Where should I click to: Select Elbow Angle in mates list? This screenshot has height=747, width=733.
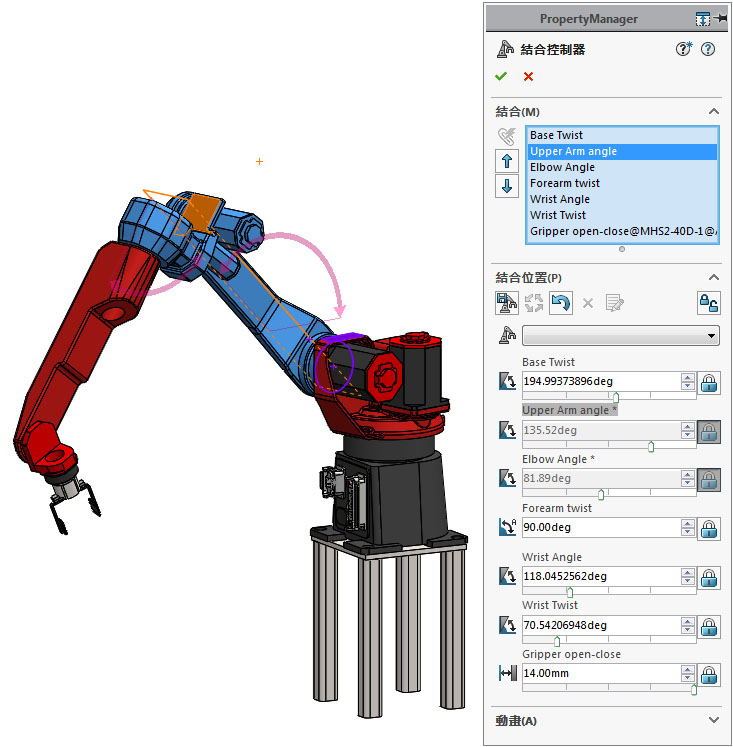pyautogui.click(x=562, y=167)
